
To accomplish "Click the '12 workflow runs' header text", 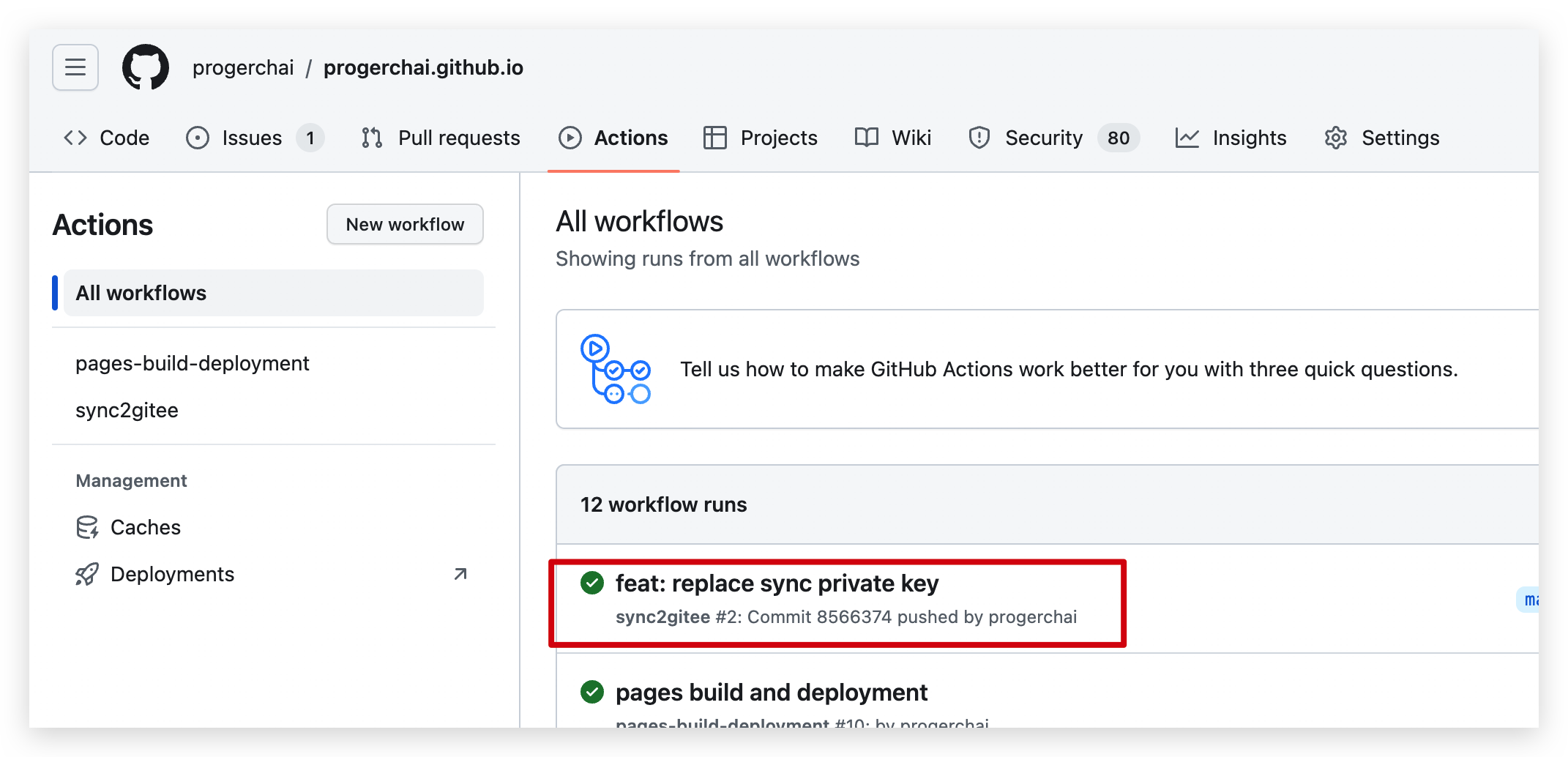I will pos(663,504).
